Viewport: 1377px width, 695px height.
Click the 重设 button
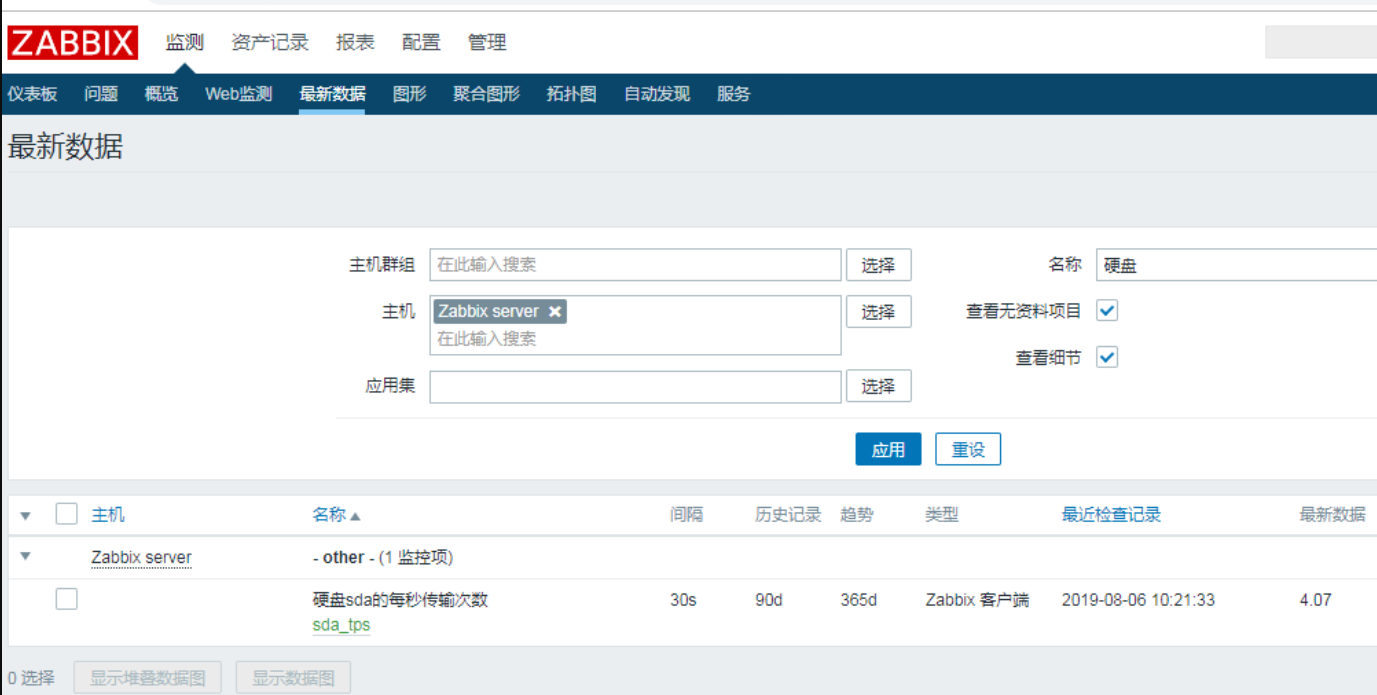(x=968, y=449)
